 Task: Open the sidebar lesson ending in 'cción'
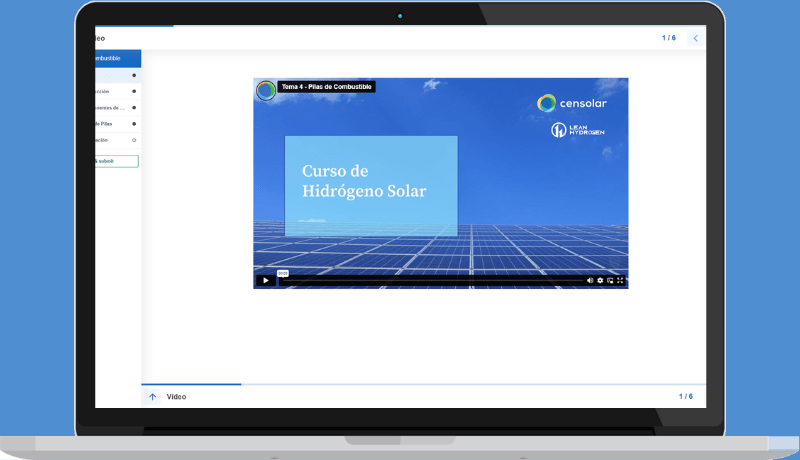tap(118, 91)
